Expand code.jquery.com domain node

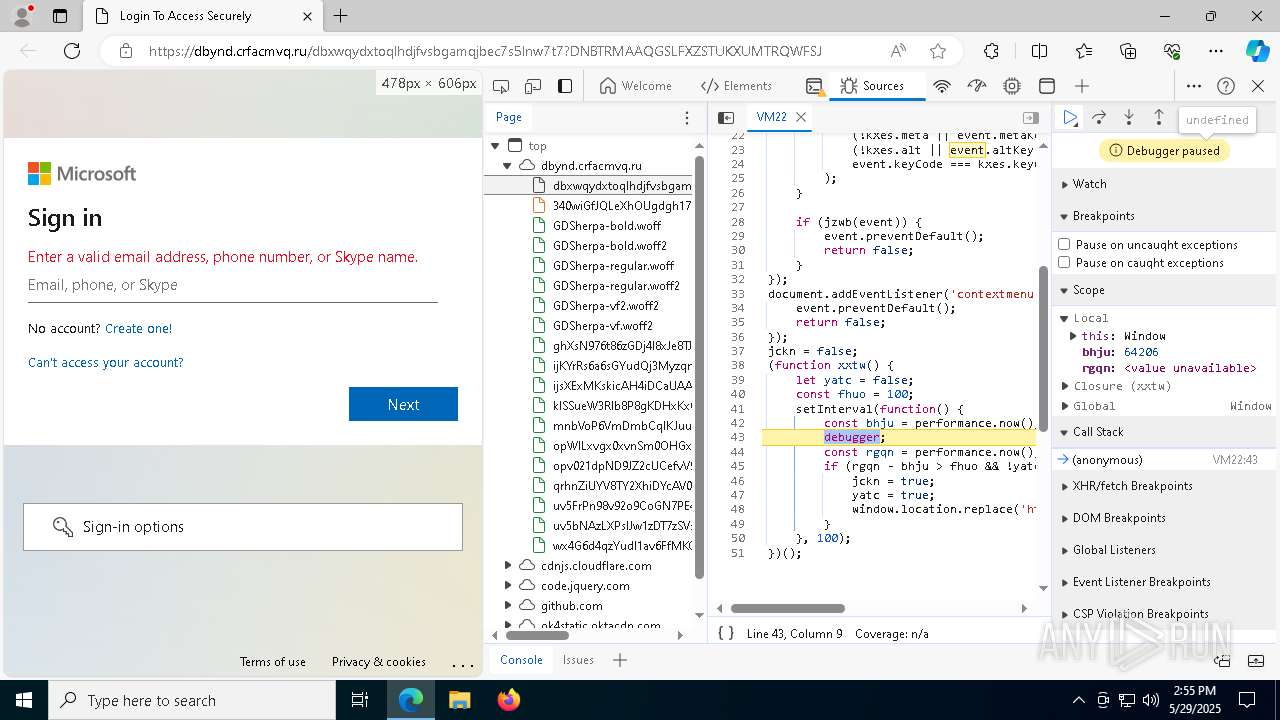(x=507, y=586)
